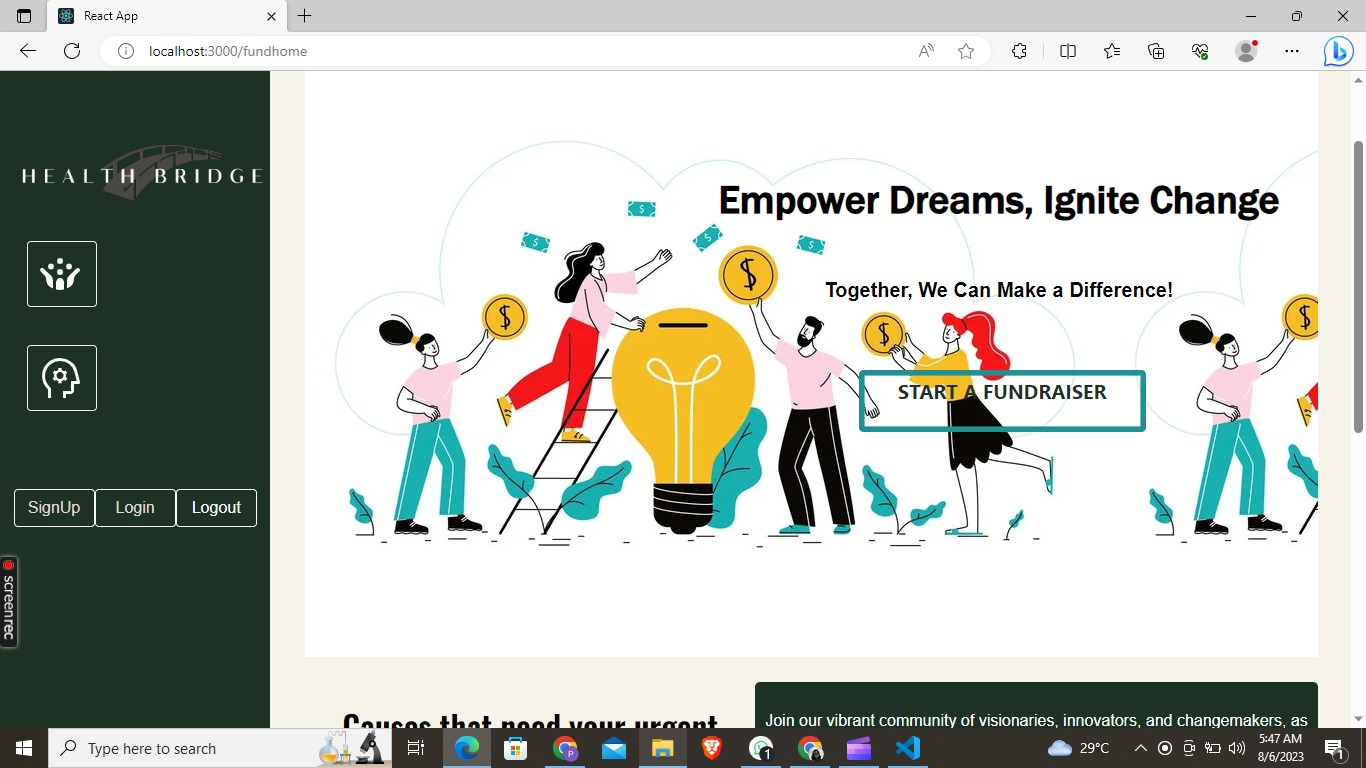Open the Mail app on taskbar
1366x768 pixels.
[x=614, y=748]
